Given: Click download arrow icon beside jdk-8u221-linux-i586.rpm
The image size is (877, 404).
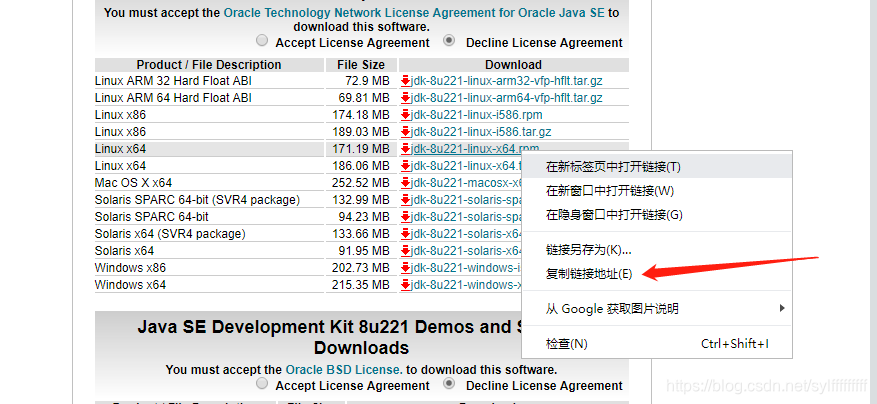Looking at the screenshot, I should coord(406,115).
